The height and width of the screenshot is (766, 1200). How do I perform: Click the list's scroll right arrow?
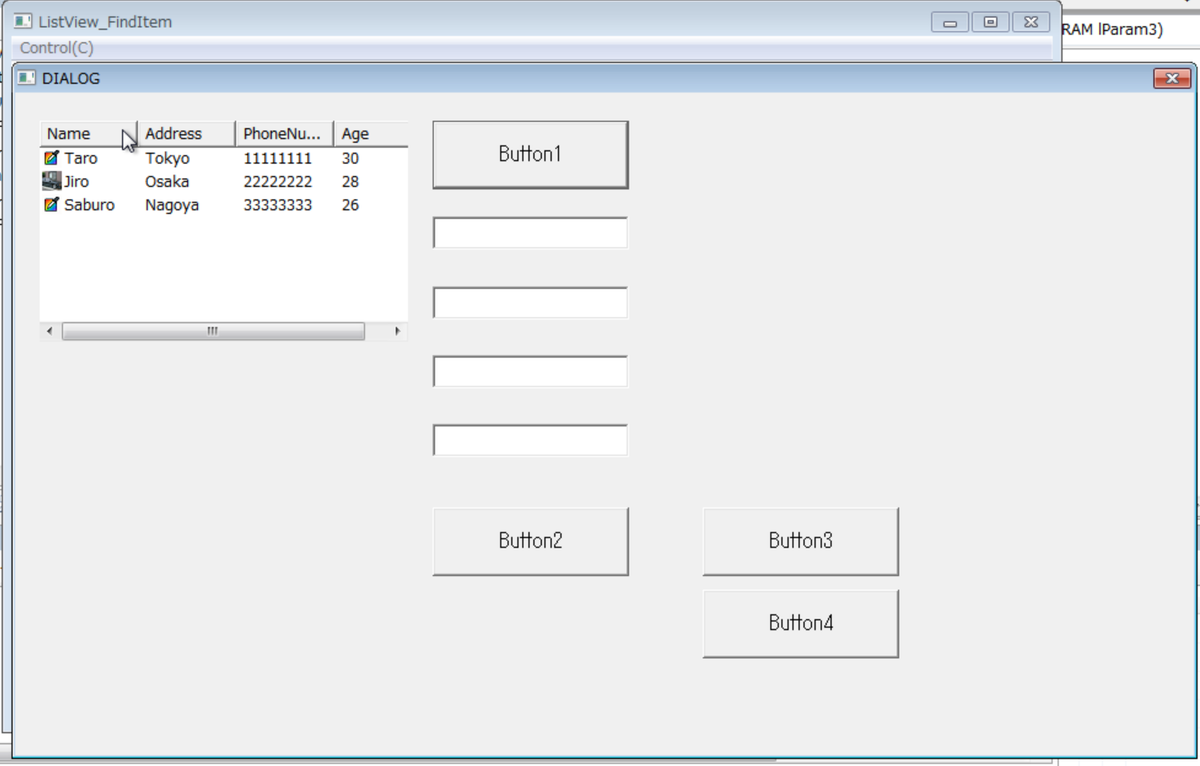[397, 331]
